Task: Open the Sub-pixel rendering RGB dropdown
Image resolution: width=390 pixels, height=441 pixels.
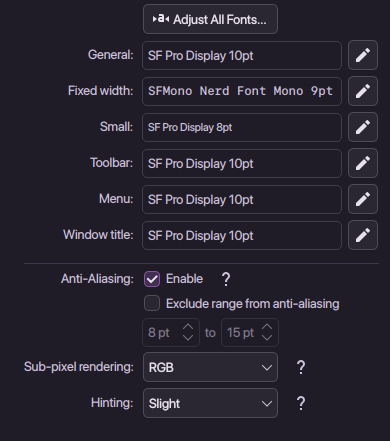Action: (210, 367)
